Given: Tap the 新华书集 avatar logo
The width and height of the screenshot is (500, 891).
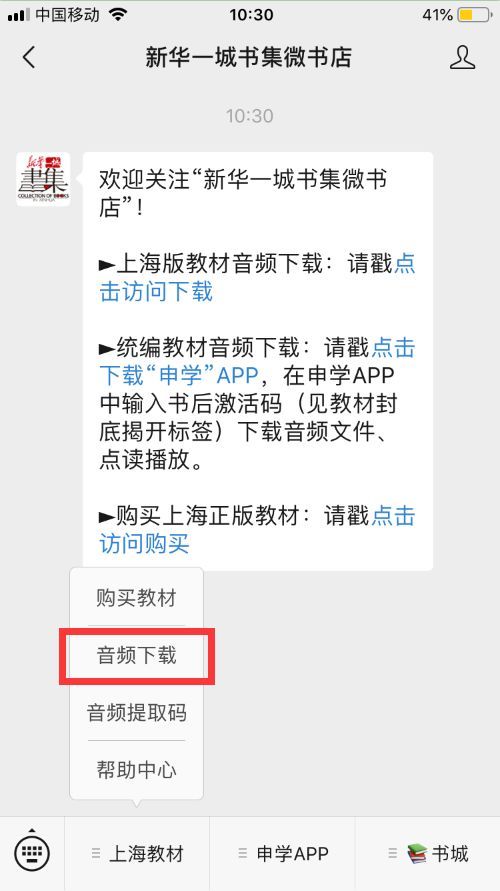Looking at the screenshot, I should pyautogui.click(x=43, y=179).
